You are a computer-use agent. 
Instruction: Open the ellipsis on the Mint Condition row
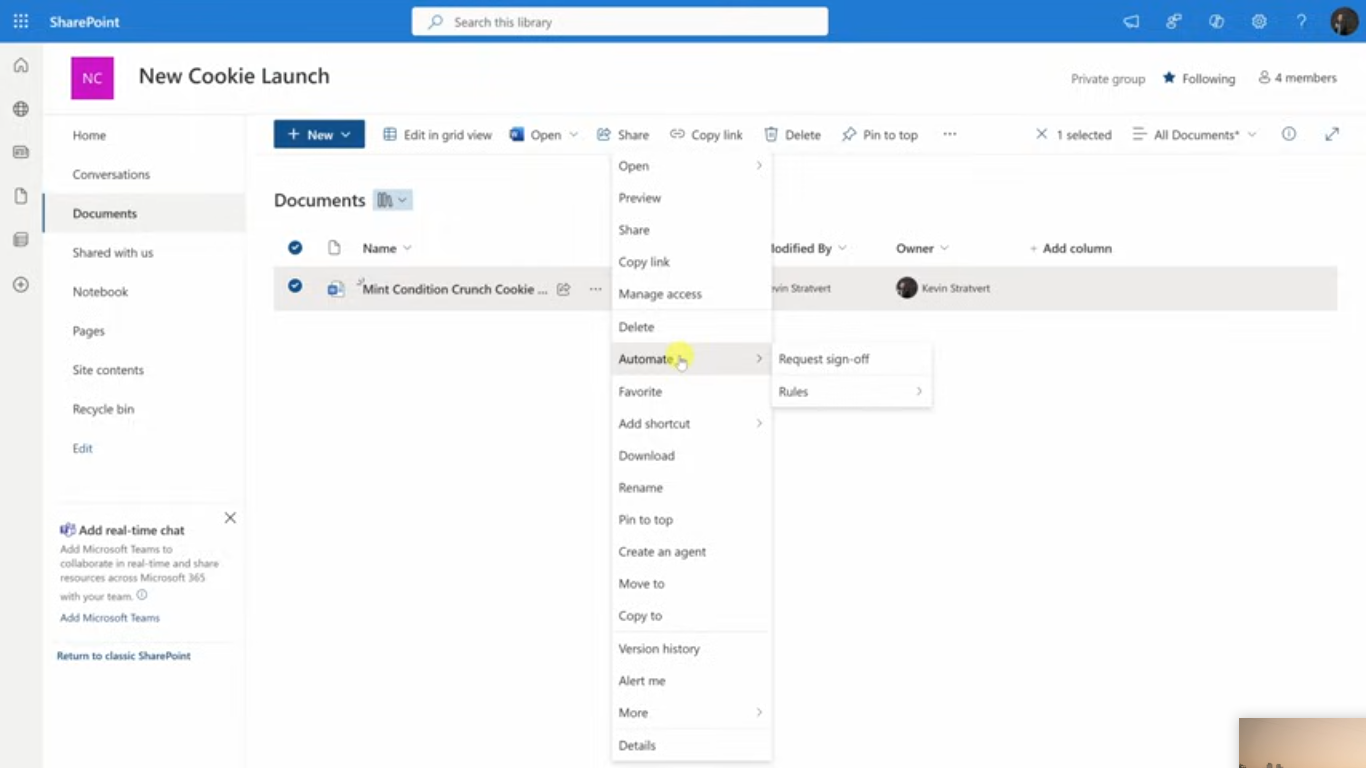(x=595, y=289)
